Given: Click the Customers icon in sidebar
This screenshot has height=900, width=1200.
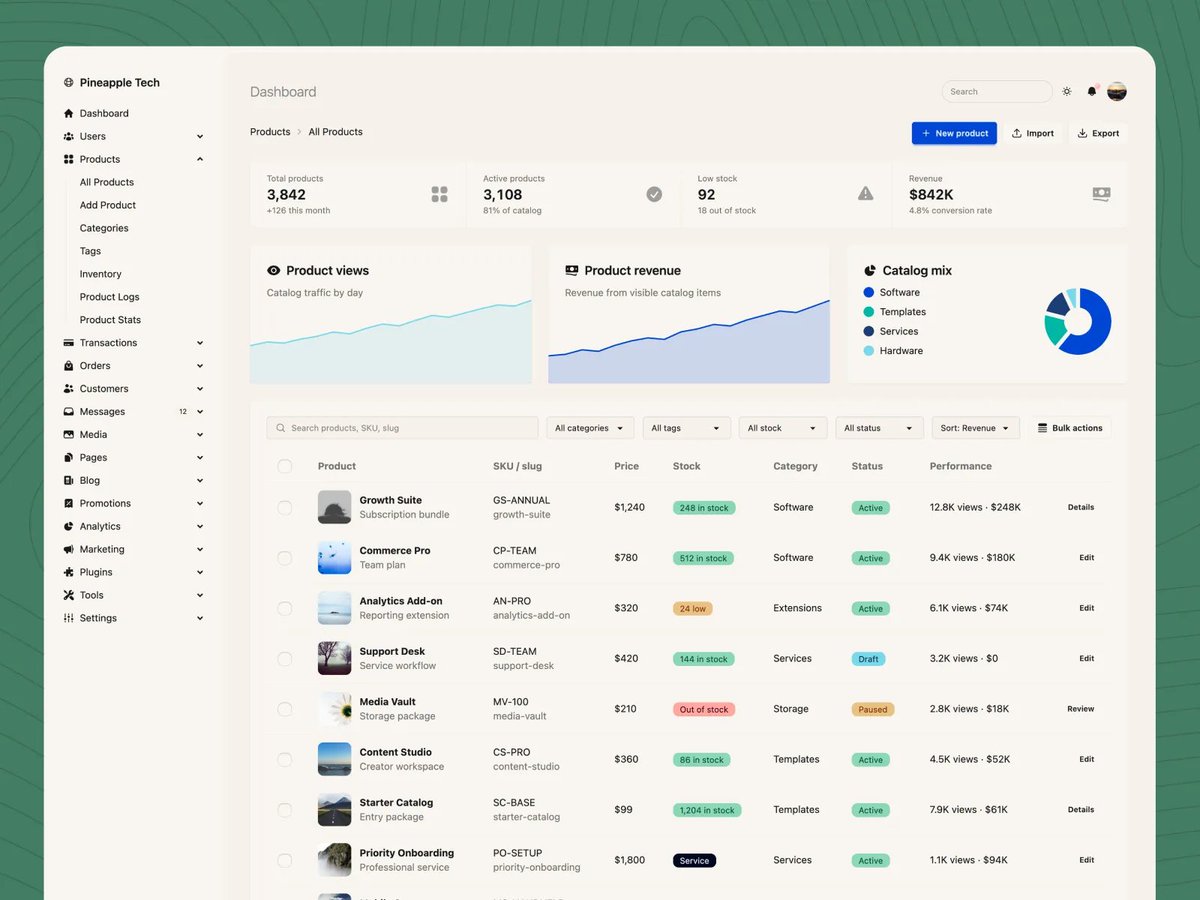Looking at the screenshot, I should (x=68, y=389).
